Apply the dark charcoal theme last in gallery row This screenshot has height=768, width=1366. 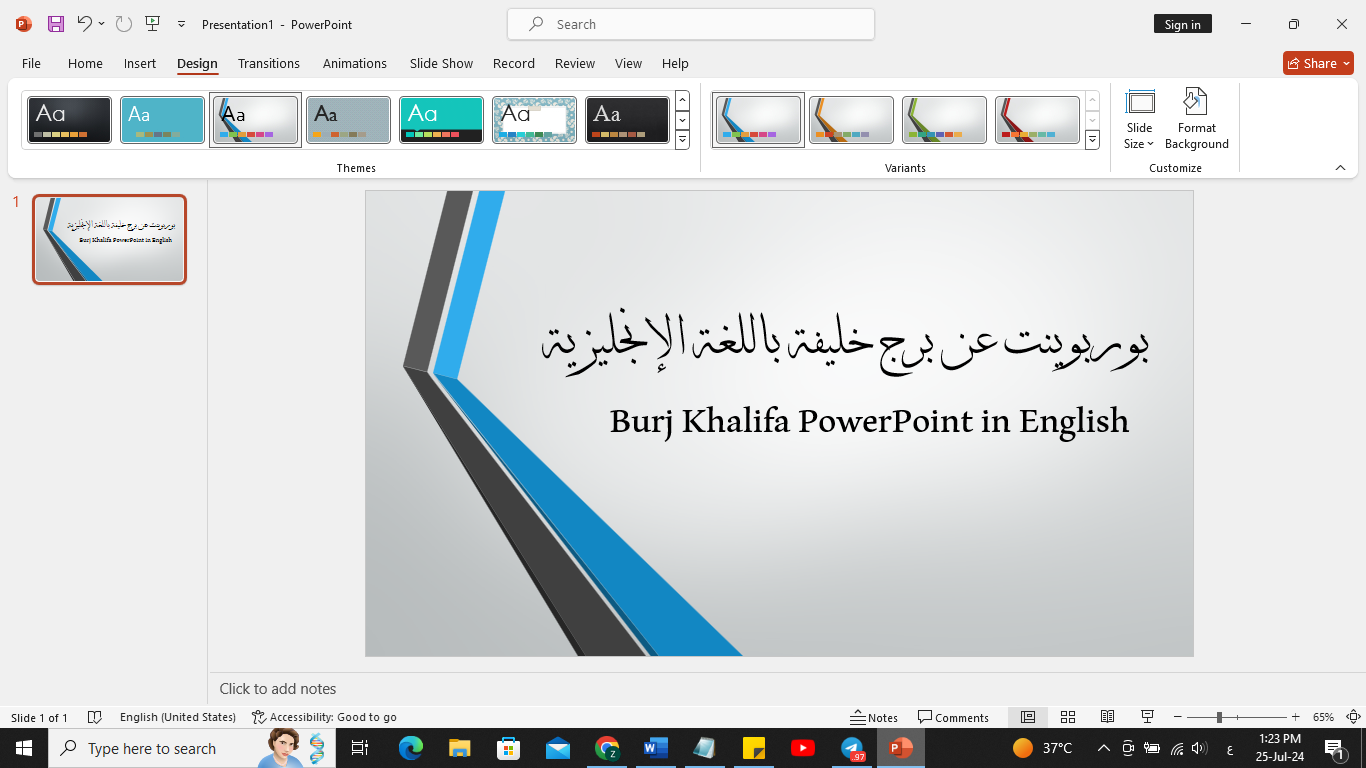(627, 120)
